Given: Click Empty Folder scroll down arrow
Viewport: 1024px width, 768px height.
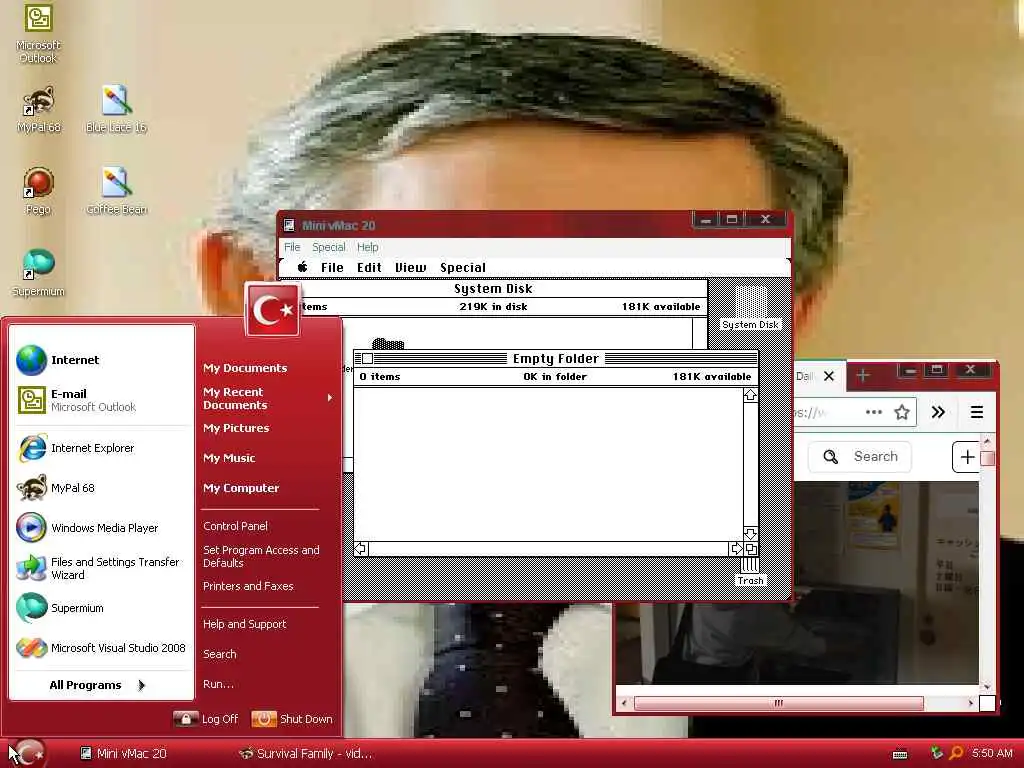Looking at the screenshot, I should [x=750, y=534].
